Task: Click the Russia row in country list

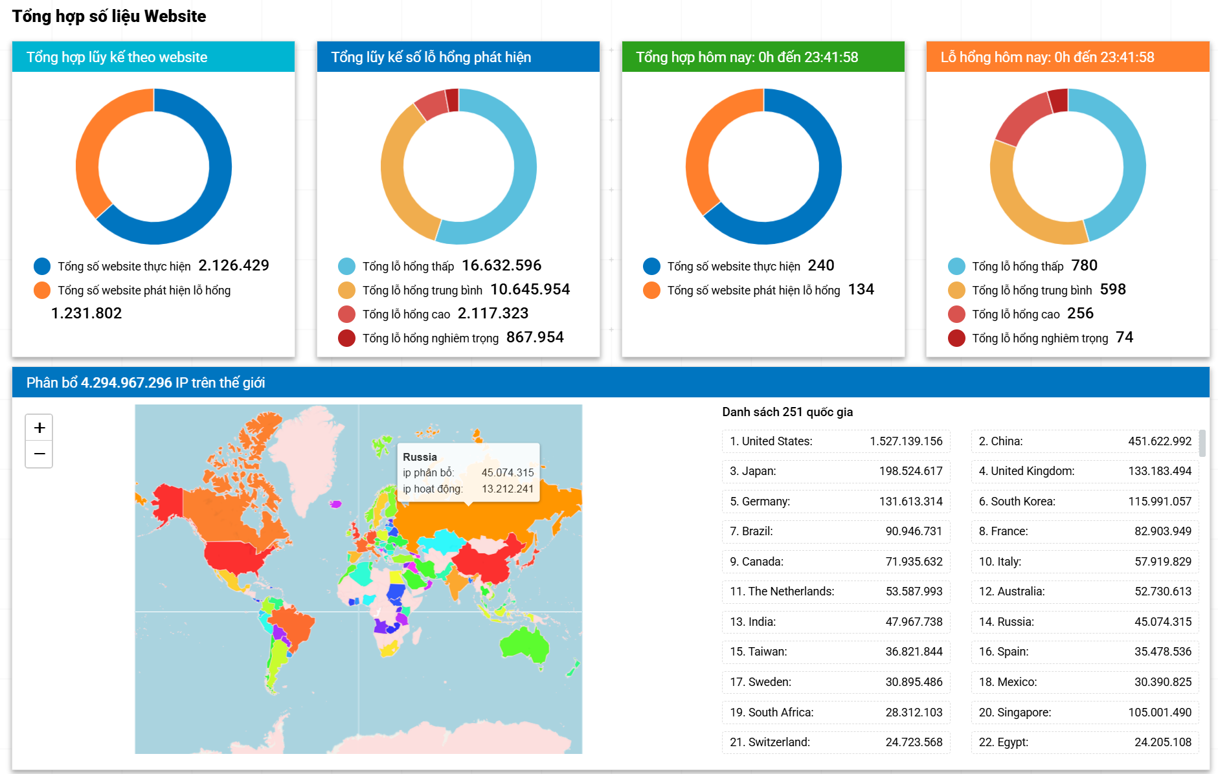Action: pyautogui.click(x=1084, y=621)
